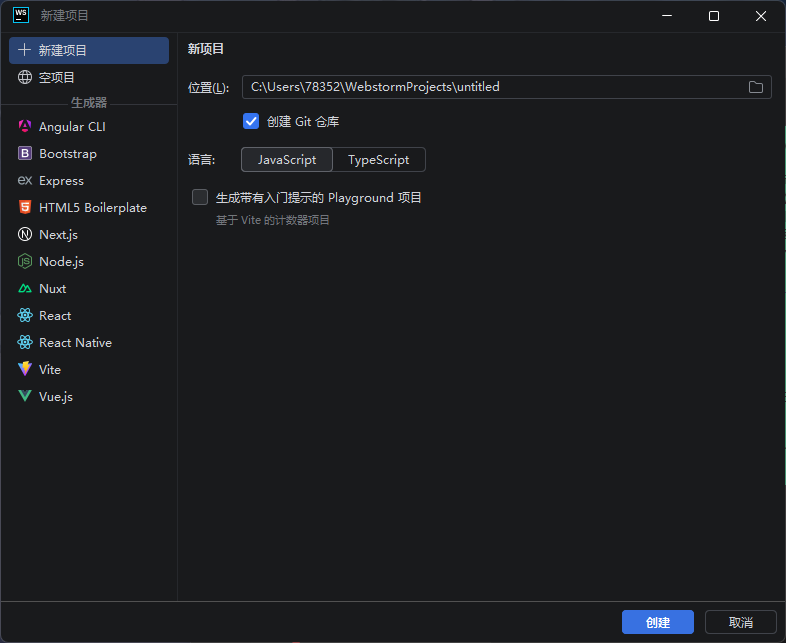Viewport: 786px width, 643px height.
Task: Select the 新建项目 sidebar entry
Action: pyautogui.click(x=89, y=50)
